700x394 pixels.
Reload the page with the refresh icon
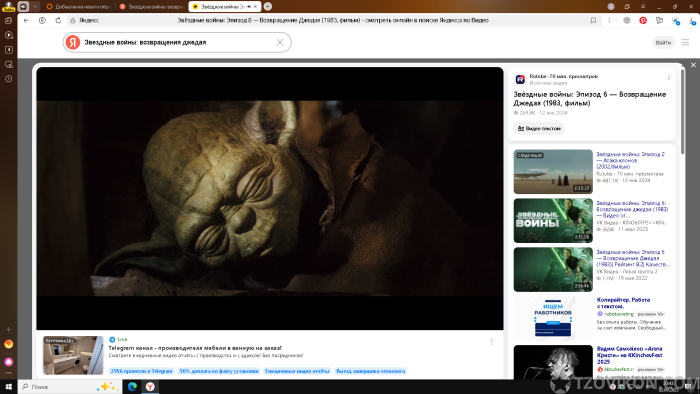click(x=58, y=21)
